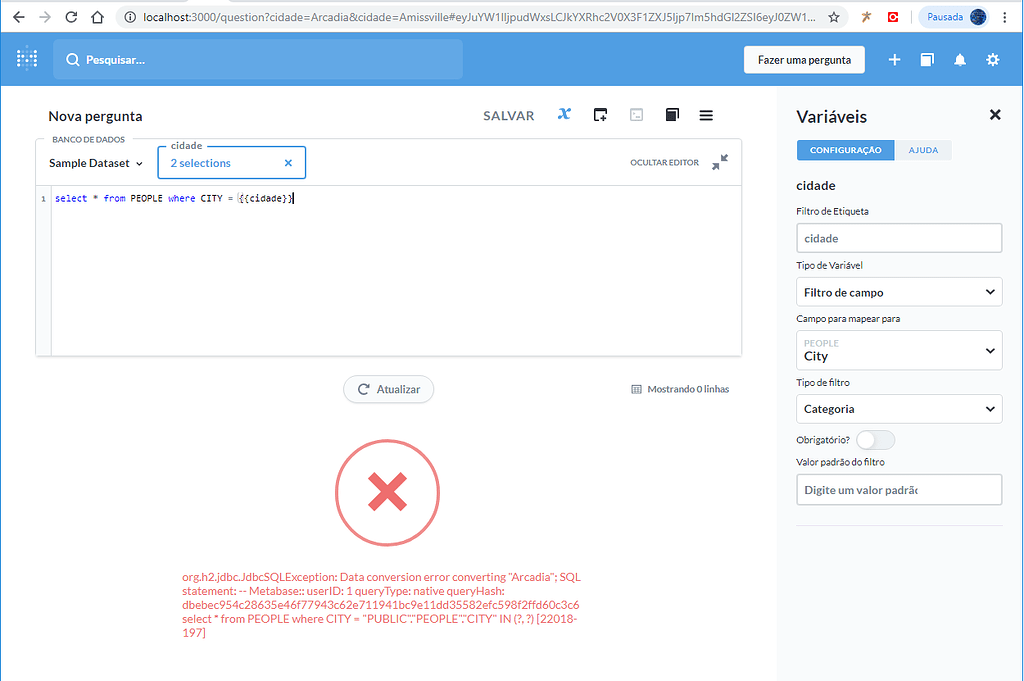Enable the Obrigatório toggle
The width and height of the screenshot is (1024, 681).
pyautogui.click(x=875, y=439)
